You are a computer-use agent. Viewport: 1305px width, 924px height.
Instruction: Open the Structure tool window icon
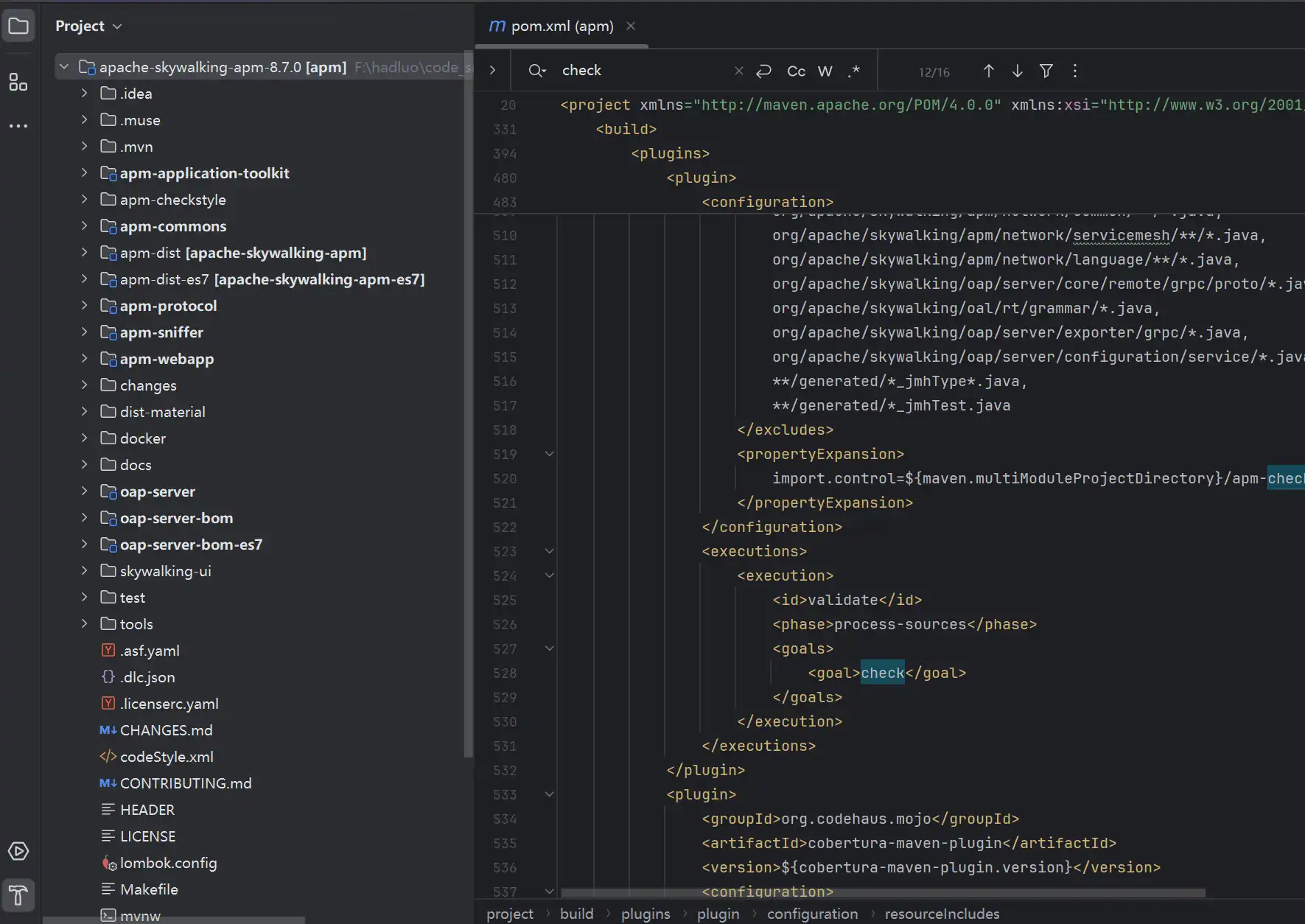pyautogui.click(x=18, y=82)
